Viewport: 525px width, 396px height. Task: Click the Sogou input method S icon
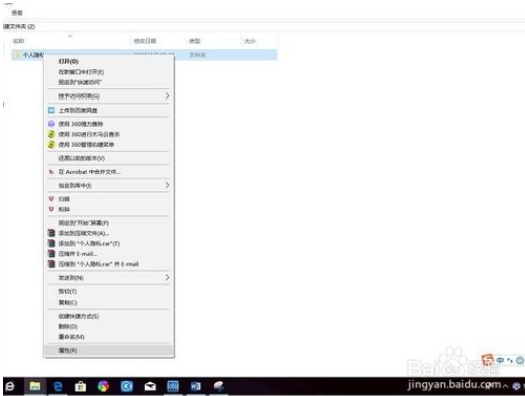click(x=488, y=360)
